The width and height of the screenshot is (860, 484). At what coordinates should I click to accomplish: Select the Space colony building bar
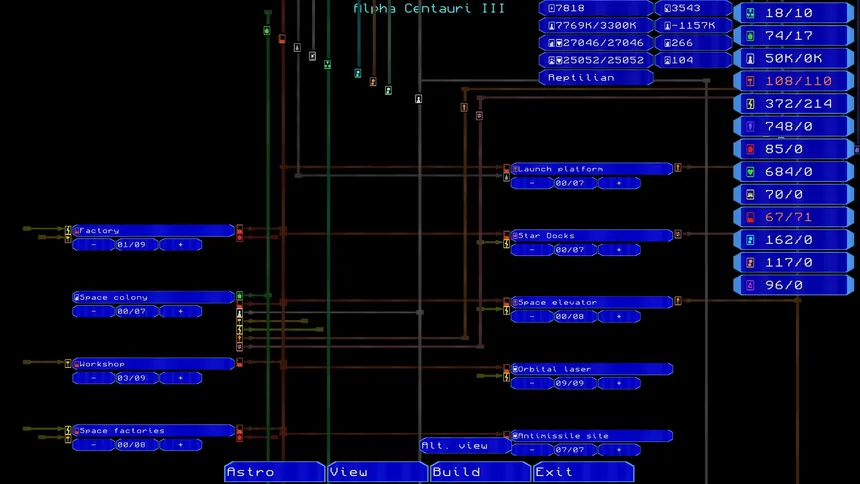tap(154, 297)
